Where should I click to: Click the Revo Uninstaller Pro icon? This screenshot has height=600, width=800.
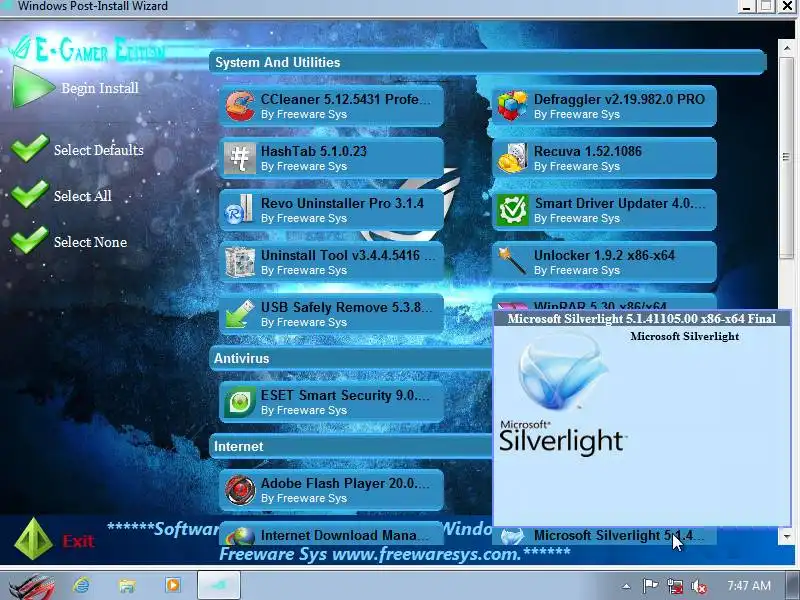240,210
